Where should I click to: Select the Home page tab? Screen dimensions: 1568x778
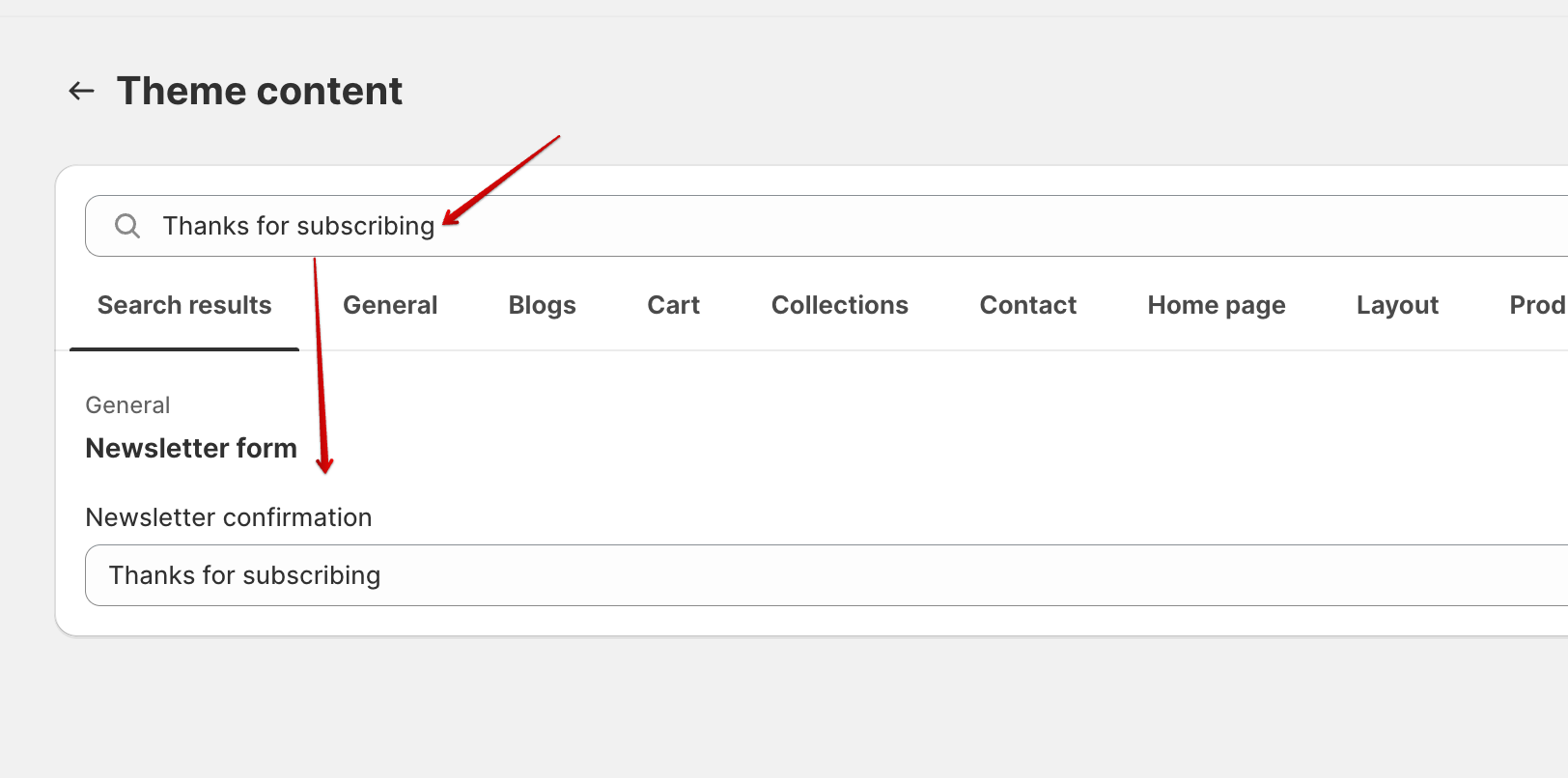[x=1216, y=305]
